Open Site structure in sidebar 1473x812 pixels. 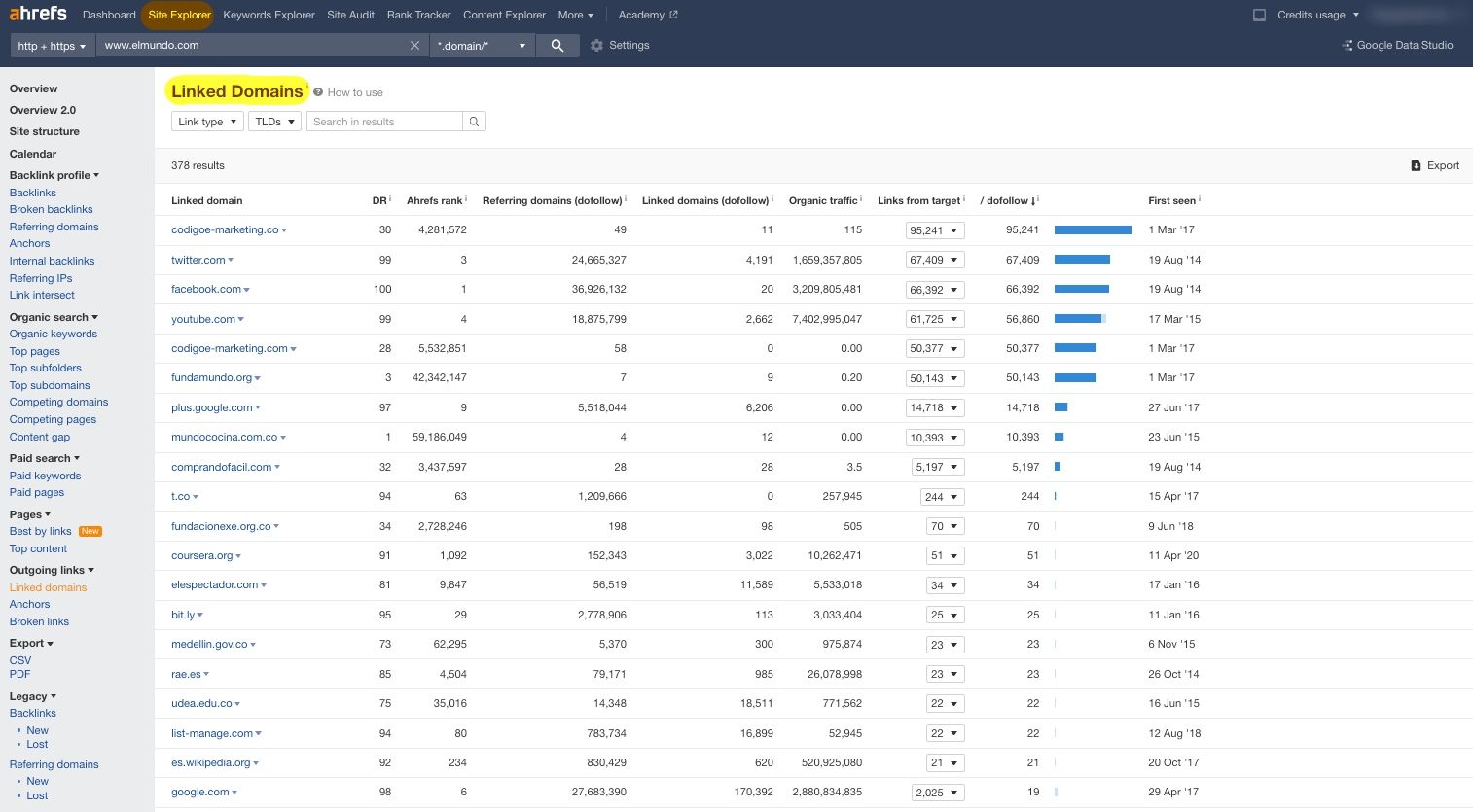click(45, 131)
